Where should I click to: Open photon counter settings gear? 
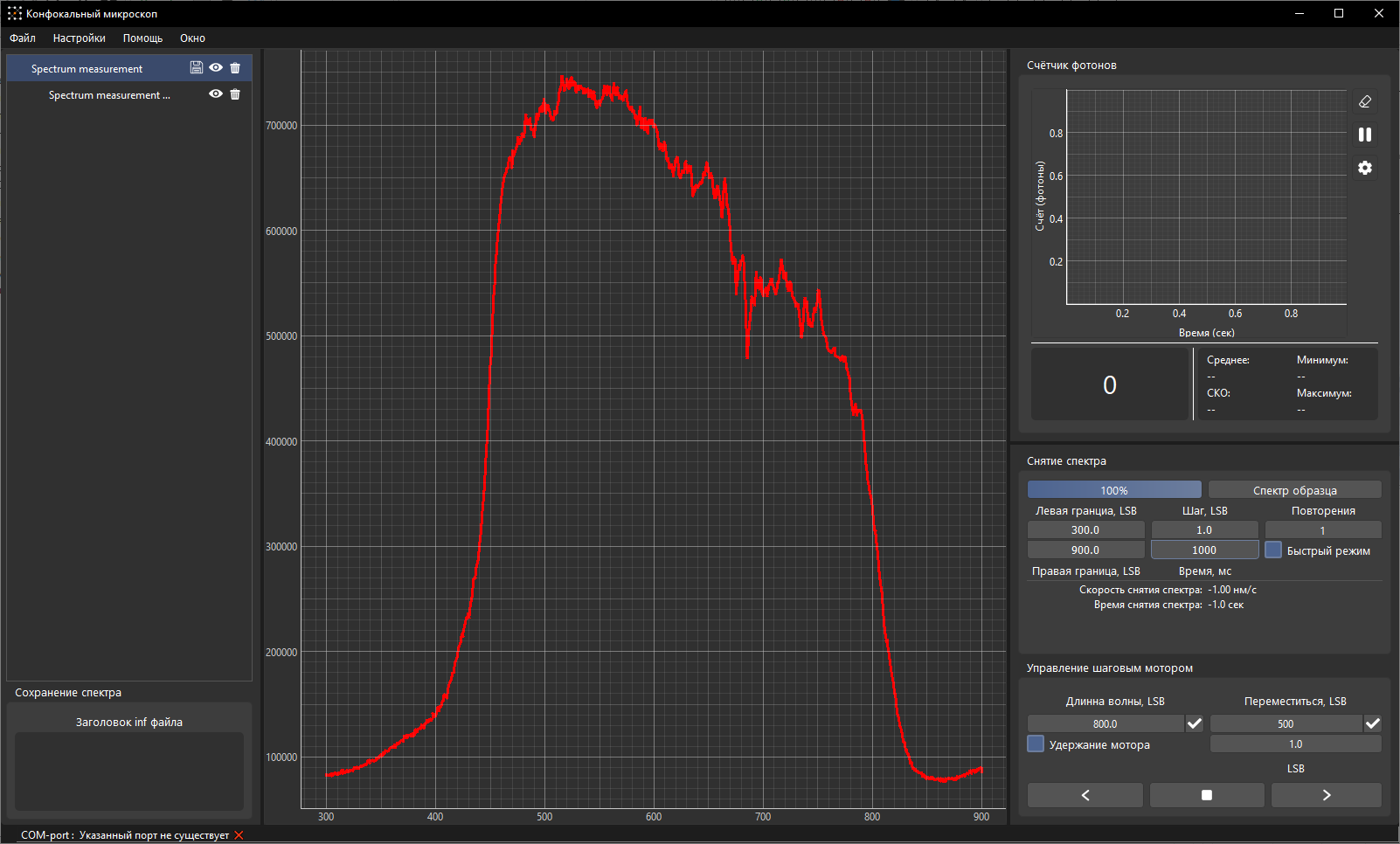pyautogui.click(x=1365, y=168)
